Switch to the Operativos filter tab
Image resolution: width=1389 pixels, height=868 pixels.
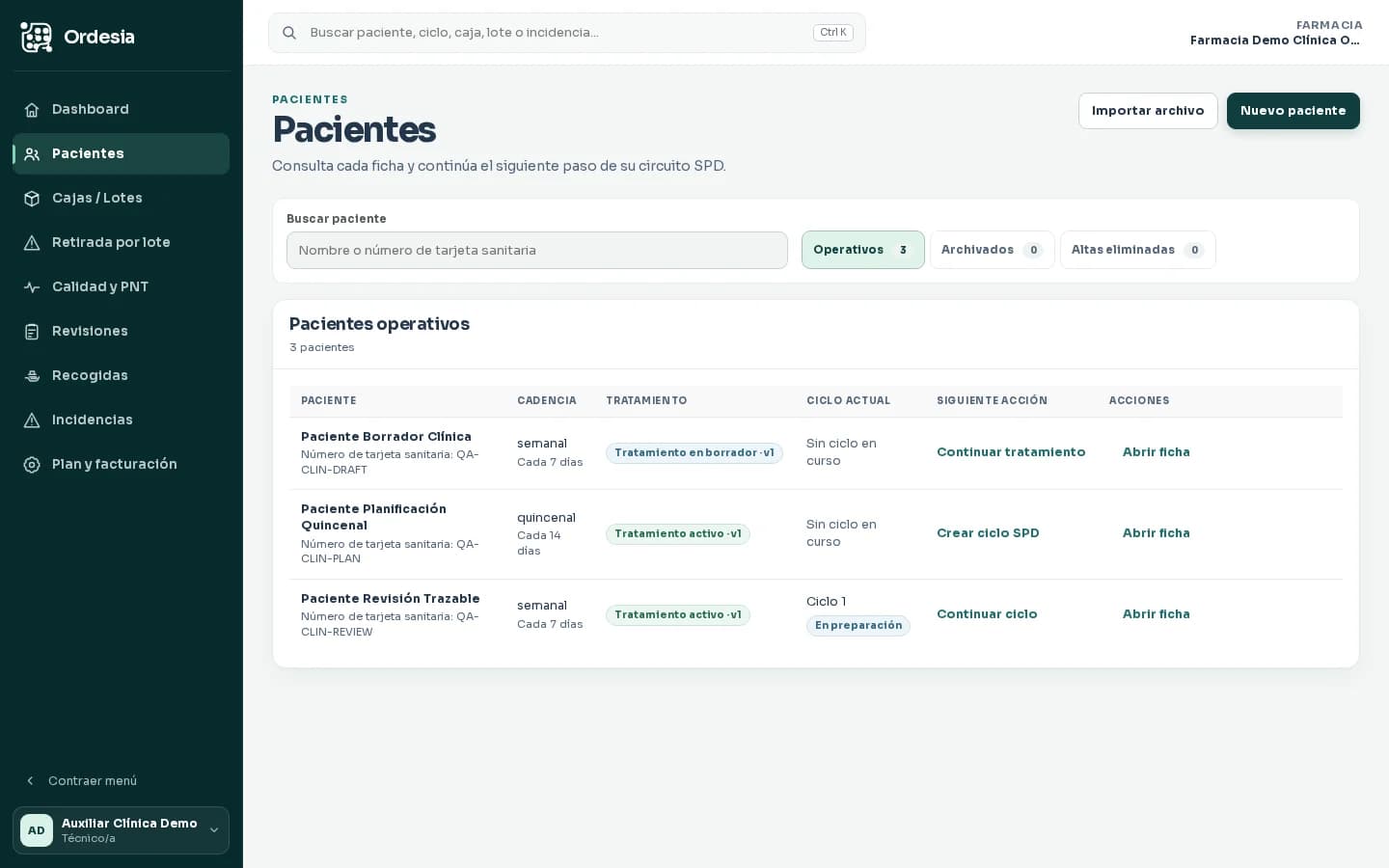[x=863, y=250]
